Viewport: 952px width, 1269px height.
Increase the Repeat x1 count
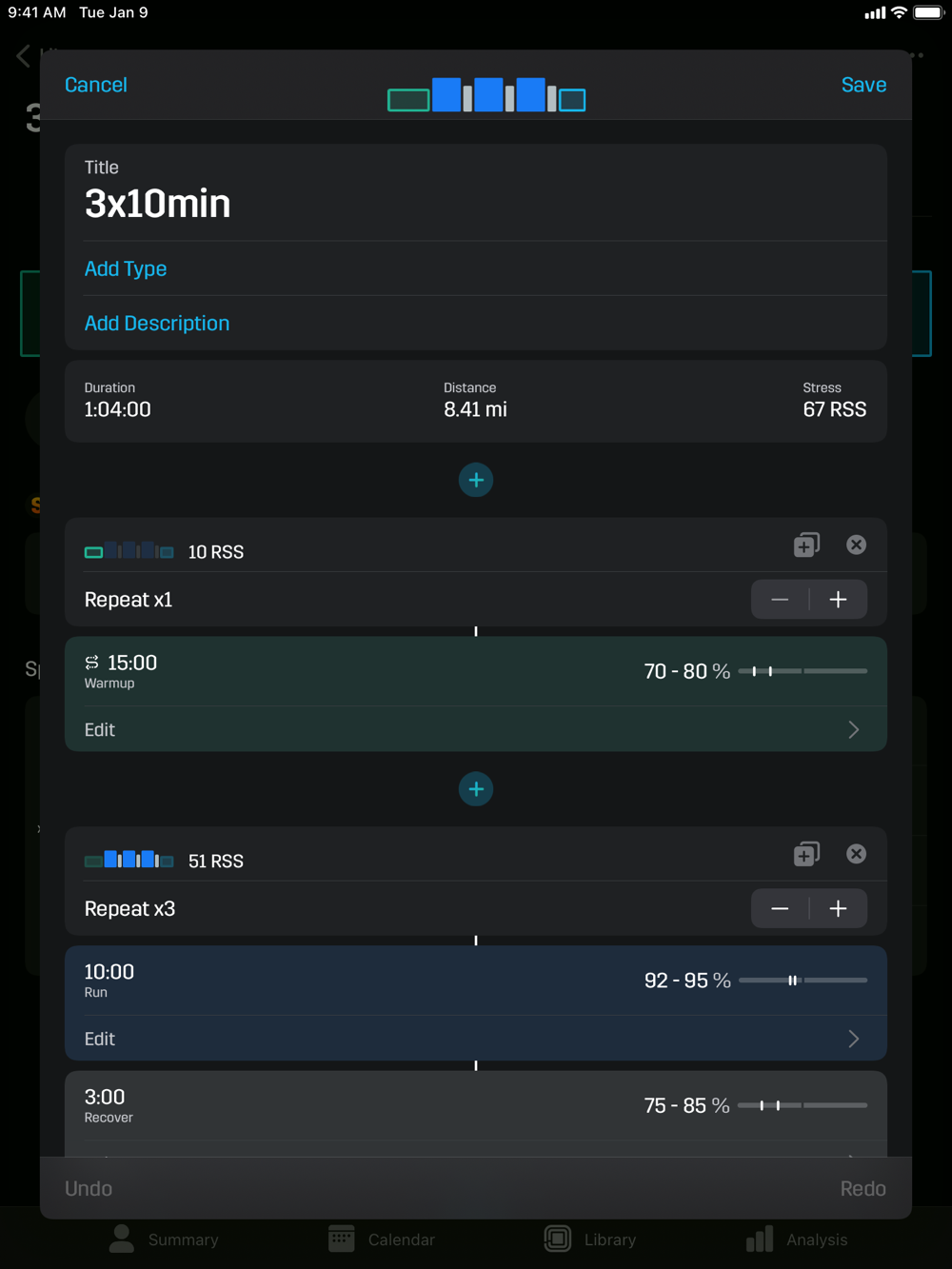pos(839,600)
